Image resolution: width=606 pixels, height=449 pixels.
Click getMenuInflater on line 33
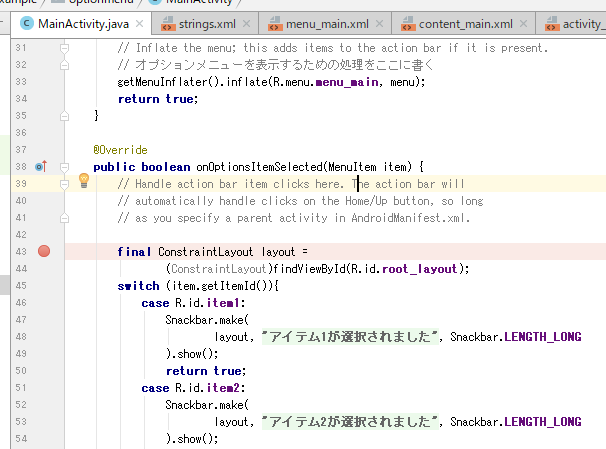click(162, 82)
